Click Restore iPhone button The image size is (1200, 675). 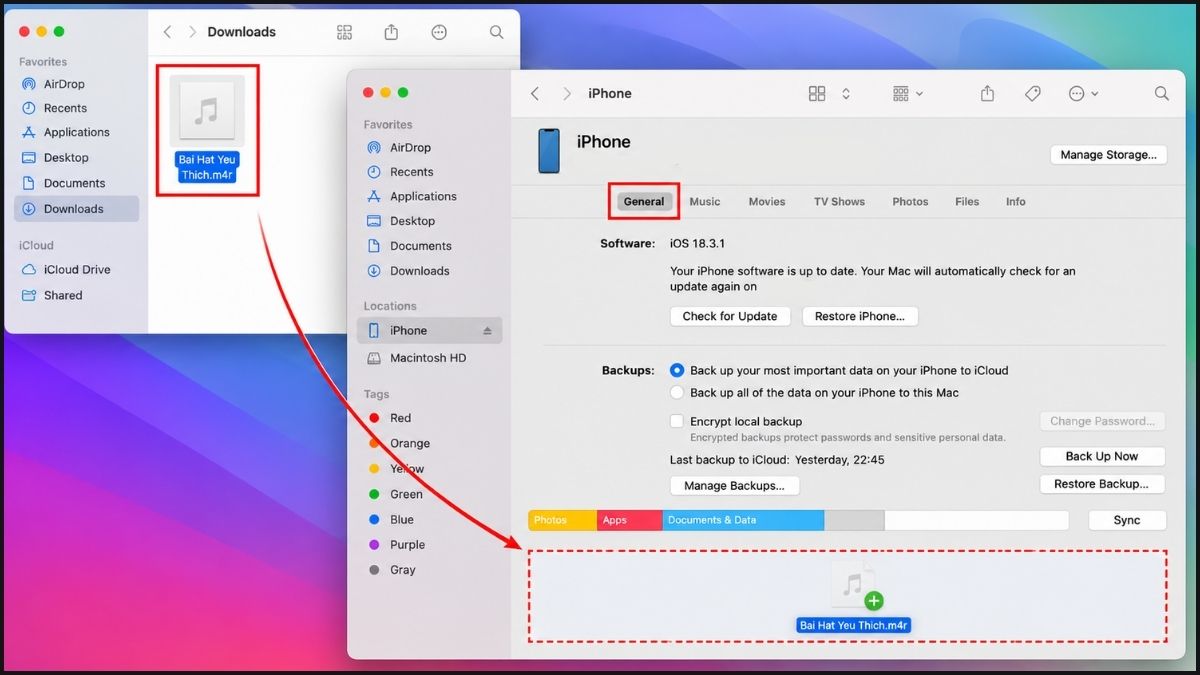860,316
